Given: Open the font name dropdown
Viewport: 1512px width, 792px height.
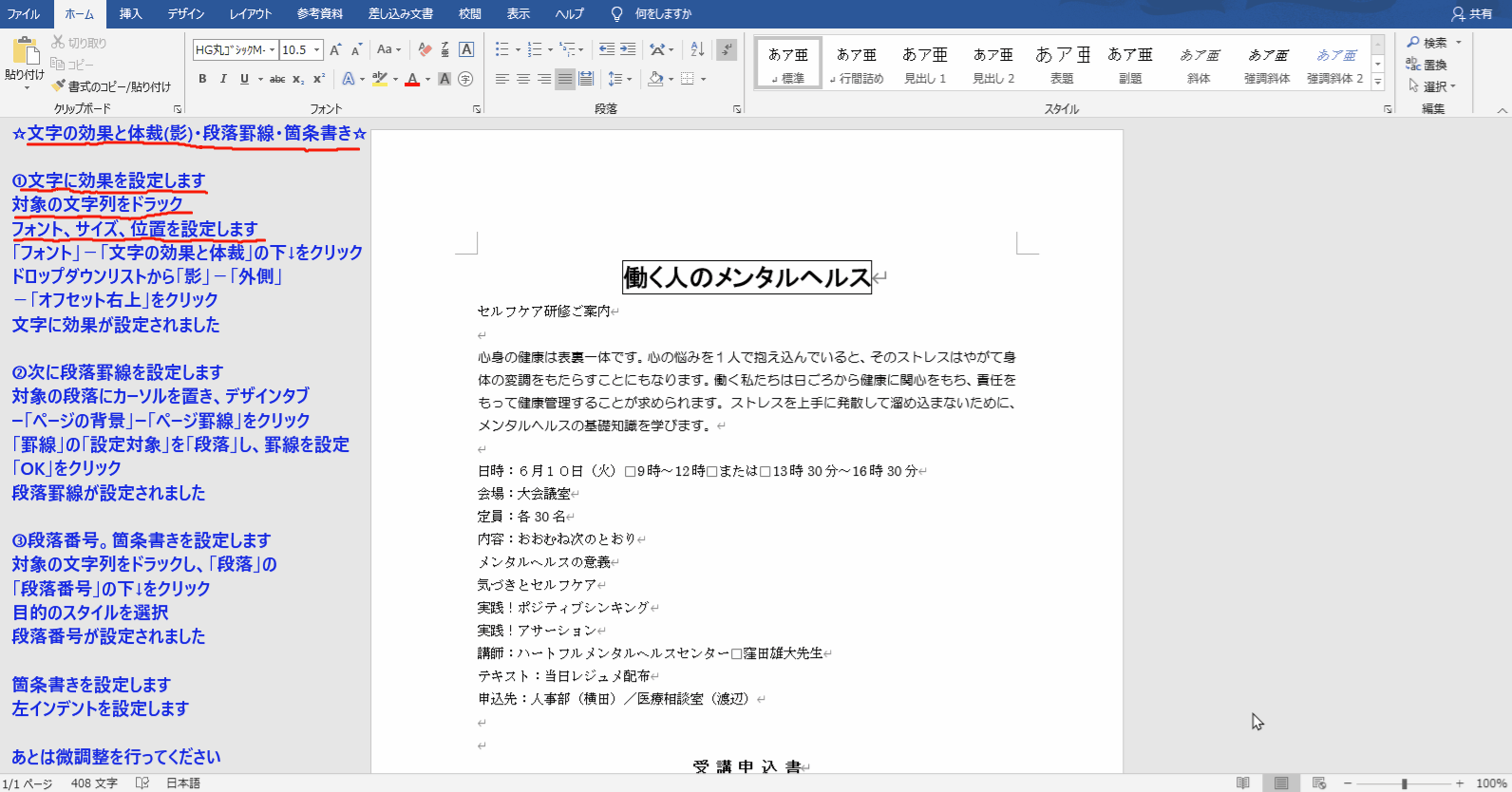Looking at the screenshot, I should click(273, 49).
